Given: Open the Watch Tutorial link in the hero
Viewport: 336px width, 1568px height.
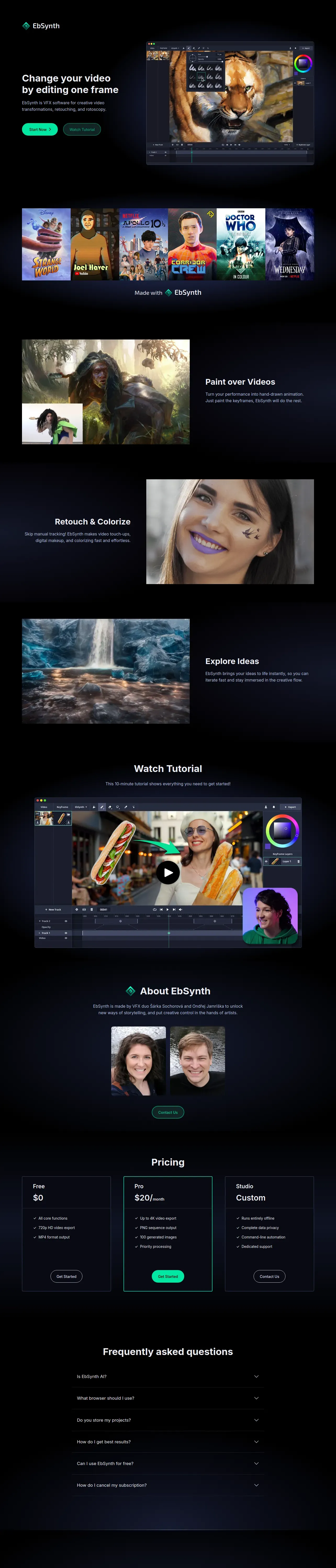Looking at the screenshot, I should point(82,129).
